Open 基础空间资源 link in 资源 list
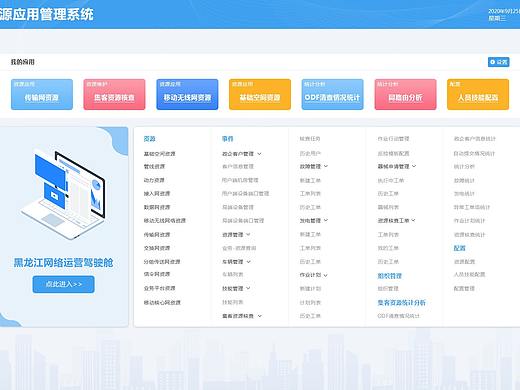Viewport: 520px width, 390px height. (x=159, y=154)
